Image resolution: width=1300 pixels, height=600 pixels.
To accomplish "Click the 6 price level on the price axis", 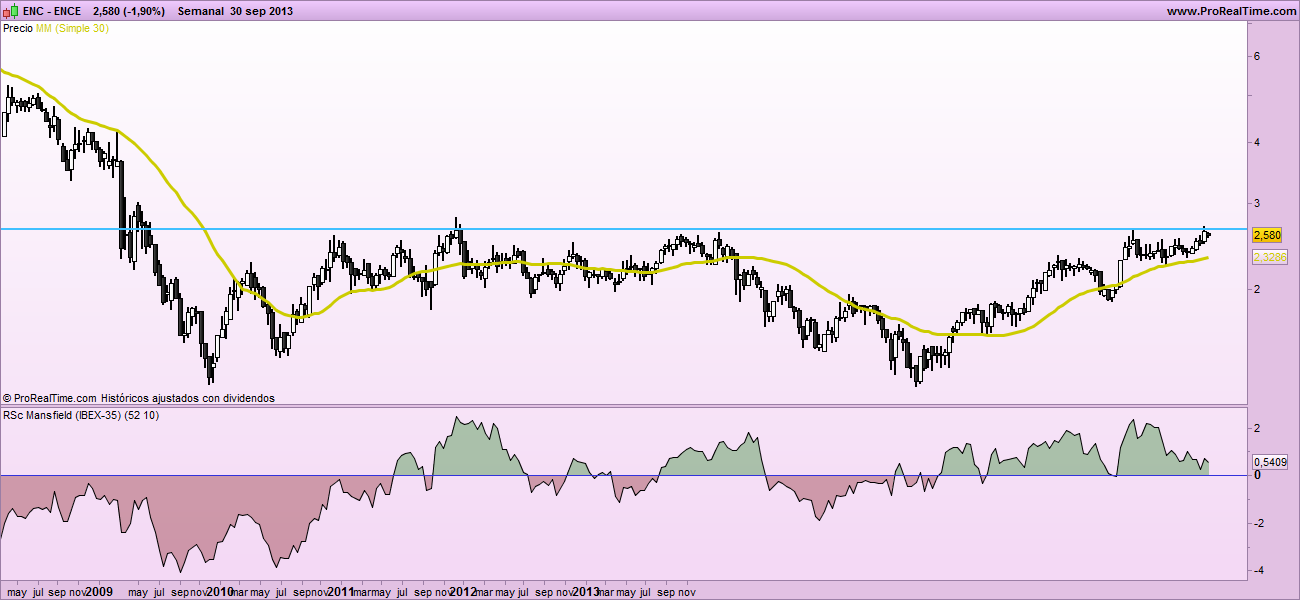I will click(1256, 56).
